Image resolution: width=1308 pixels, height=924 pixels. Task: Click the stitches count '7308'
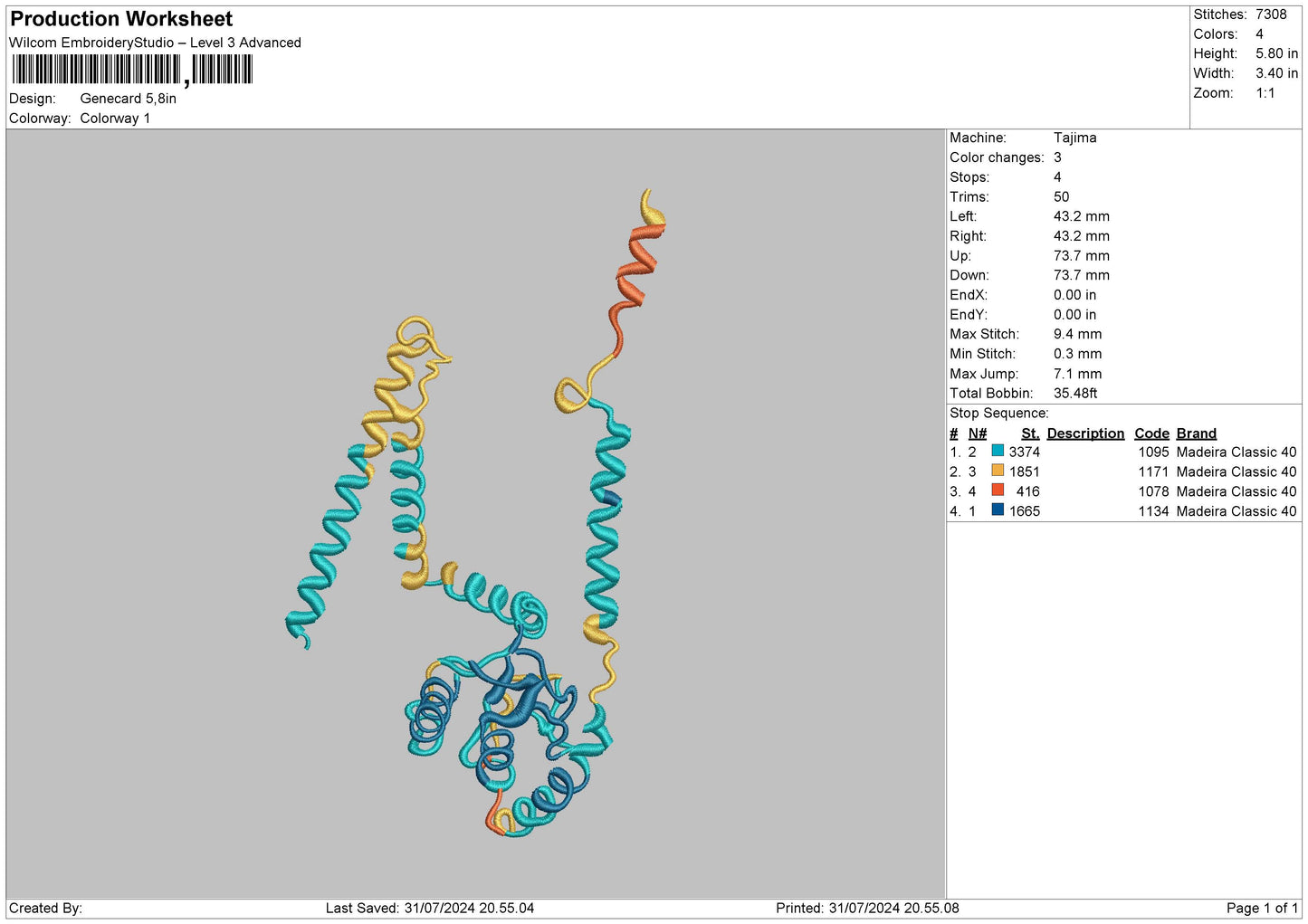(x=1271, y=14)
